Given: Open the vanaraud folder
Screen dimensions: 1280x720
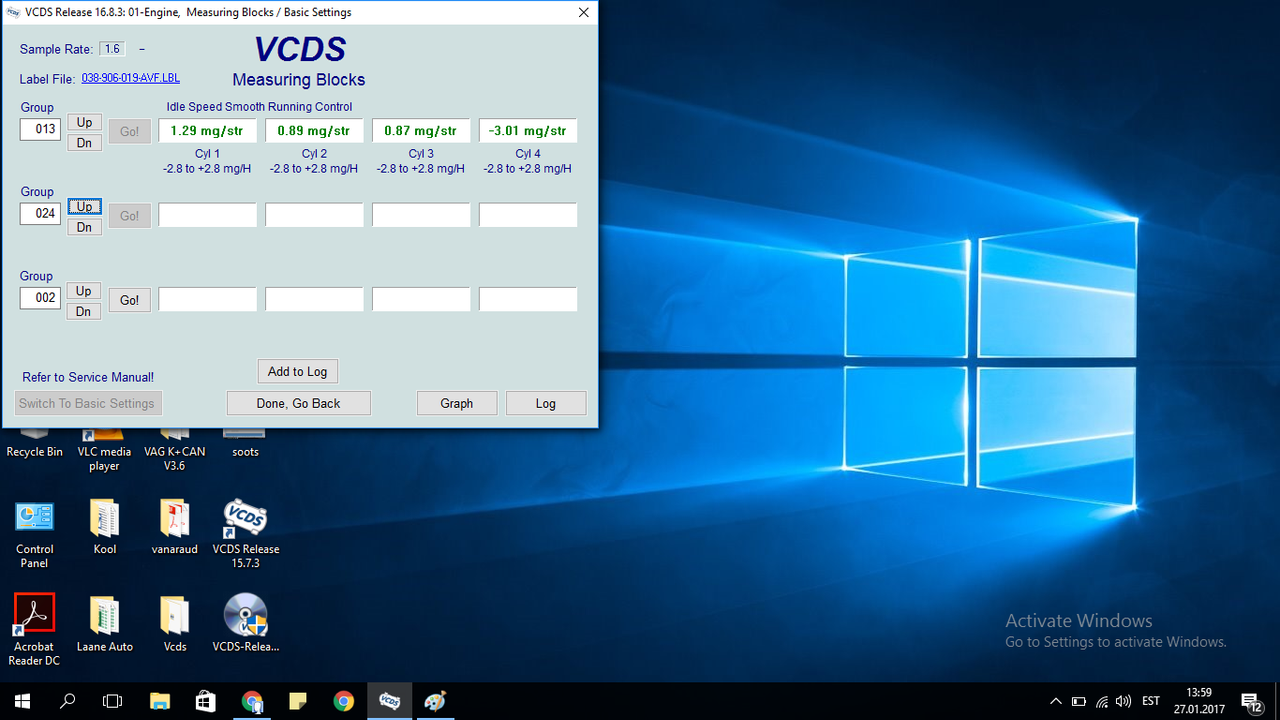Looking at the screenshot, I should (175, 527).
